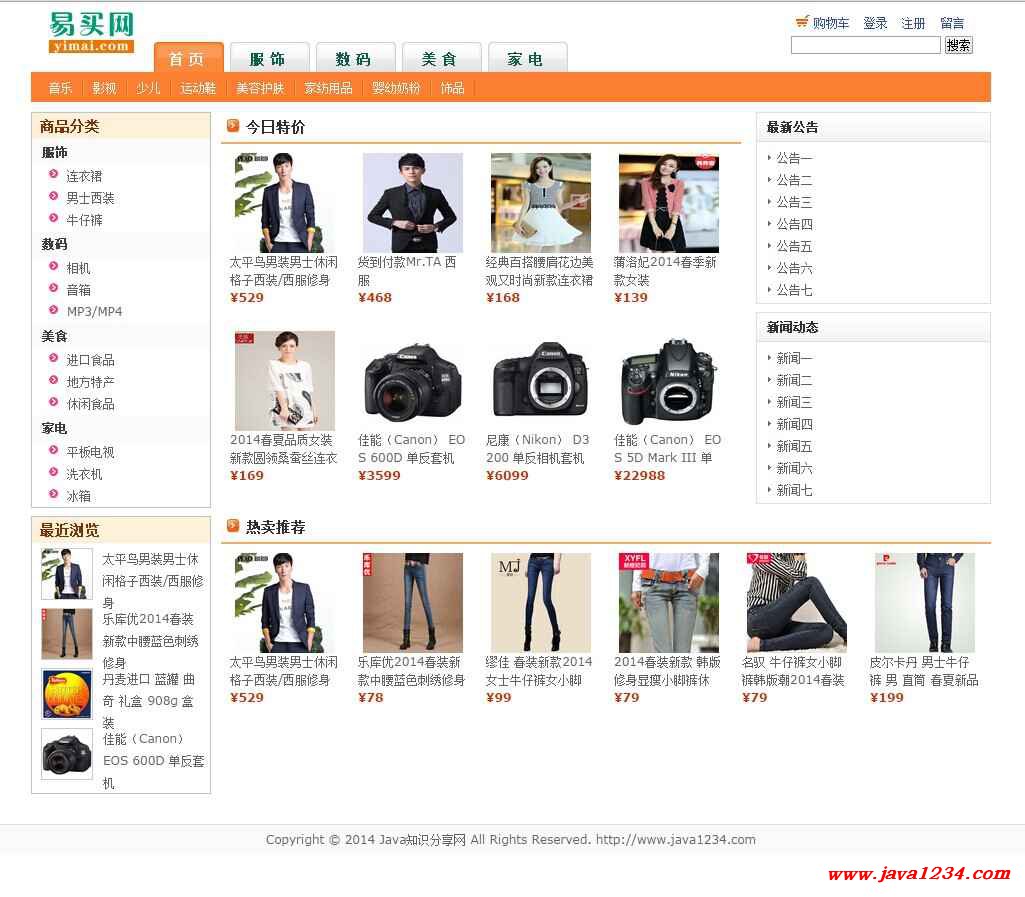Open announcement 公告三
1025x897 pixels.
pyautogui.click(x=794, y=202)
